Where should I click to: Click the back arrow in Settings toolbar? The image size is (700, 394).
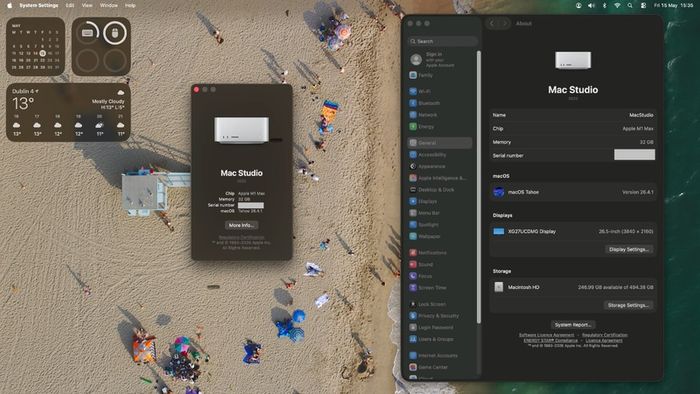(492, 23)
